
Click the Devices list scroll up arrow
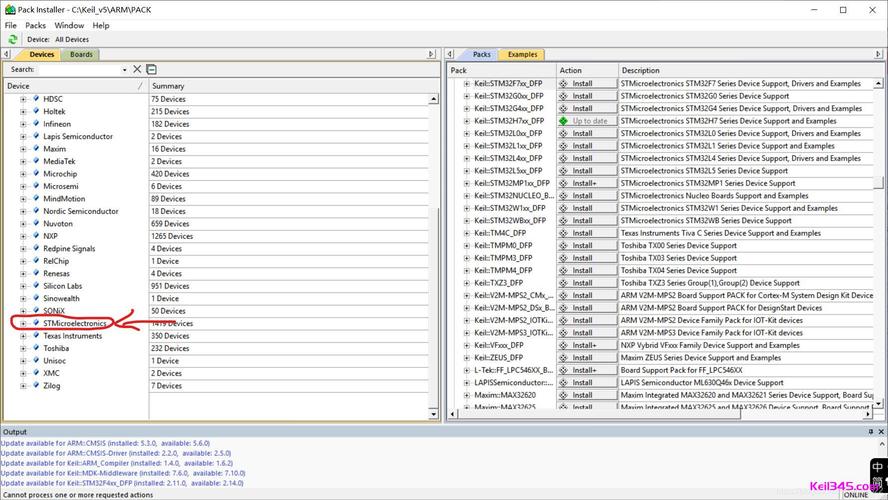(433, 99)
